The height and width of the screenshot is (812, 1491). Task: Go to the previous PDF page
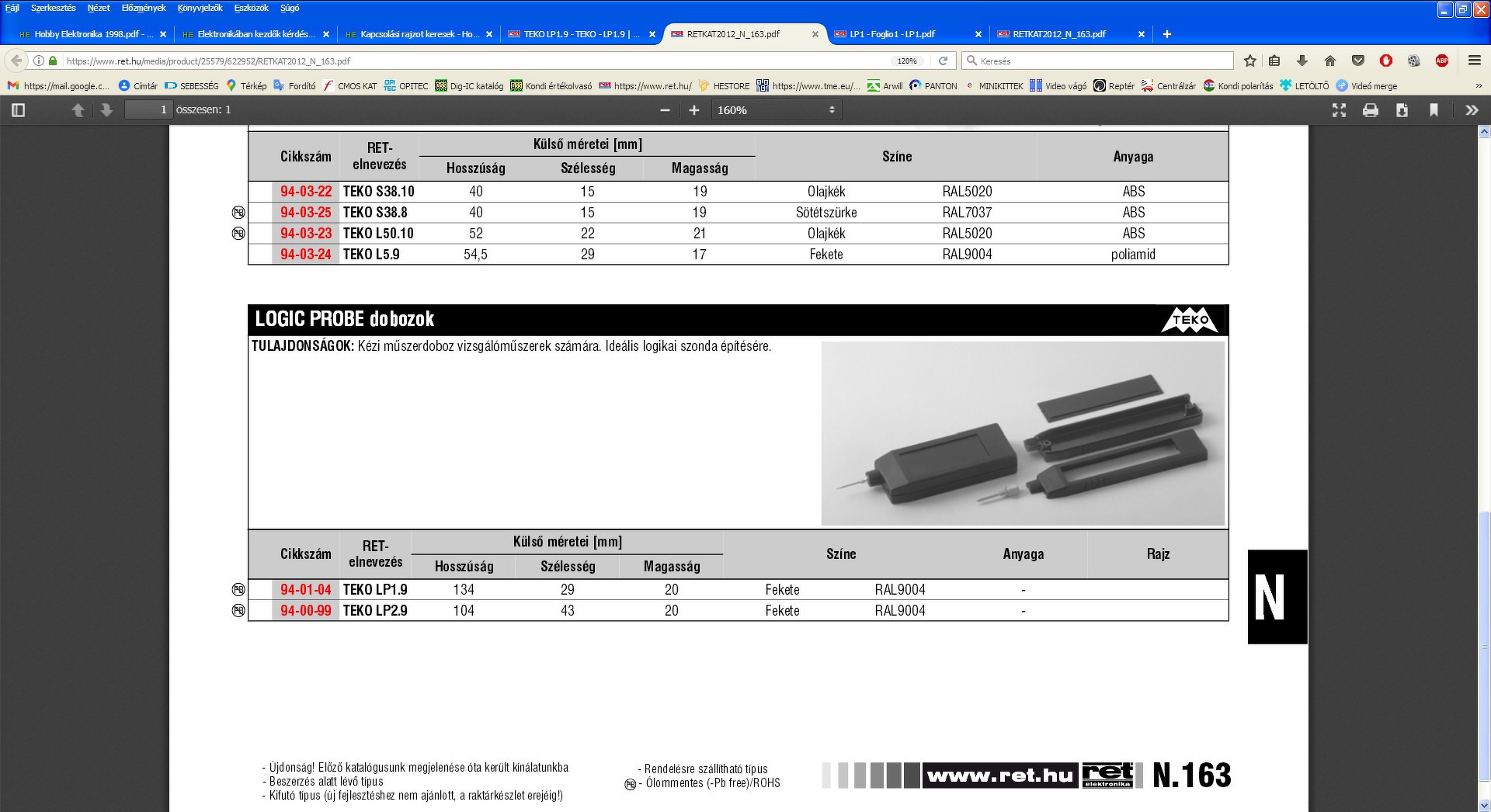tap(78, 110)
